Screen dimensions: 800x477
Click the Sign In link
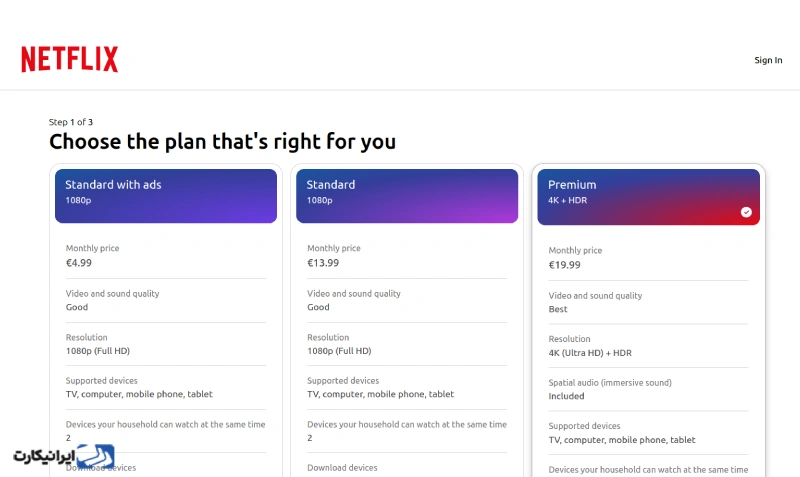[x=768, y=60]
